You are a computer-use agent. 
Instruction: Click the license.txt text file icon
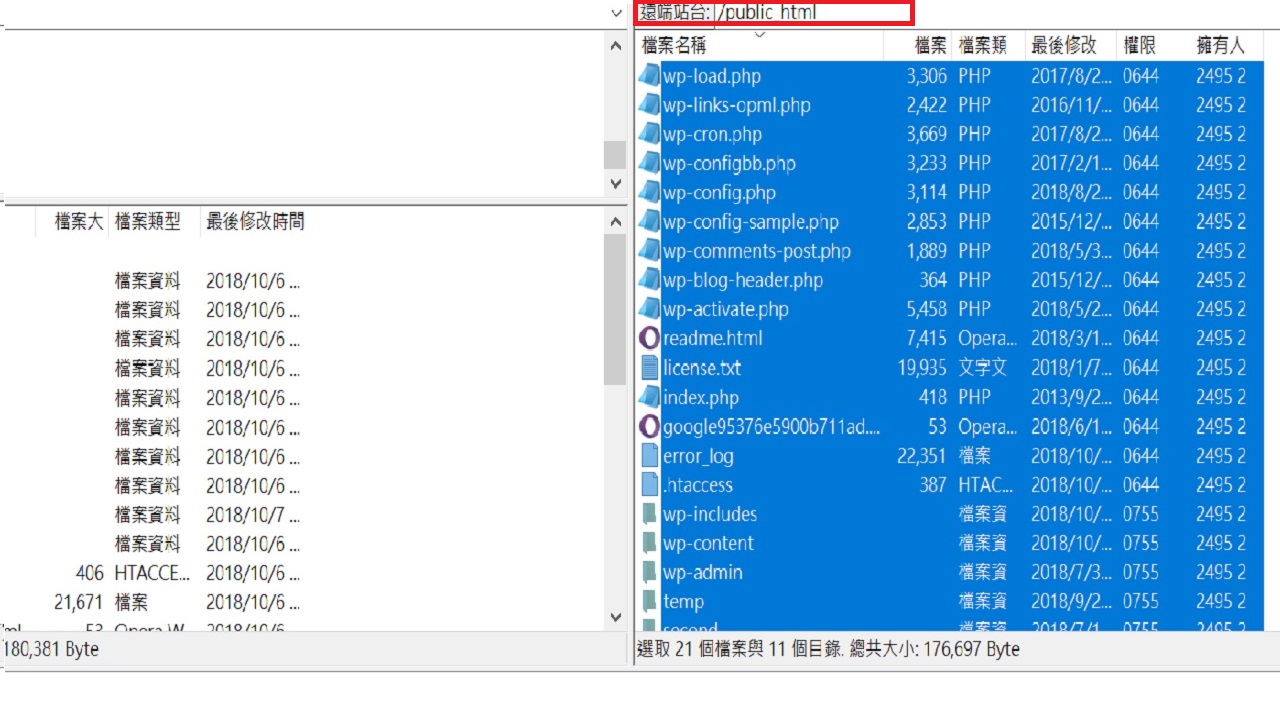pyautogui.click(x=649, y=367)
